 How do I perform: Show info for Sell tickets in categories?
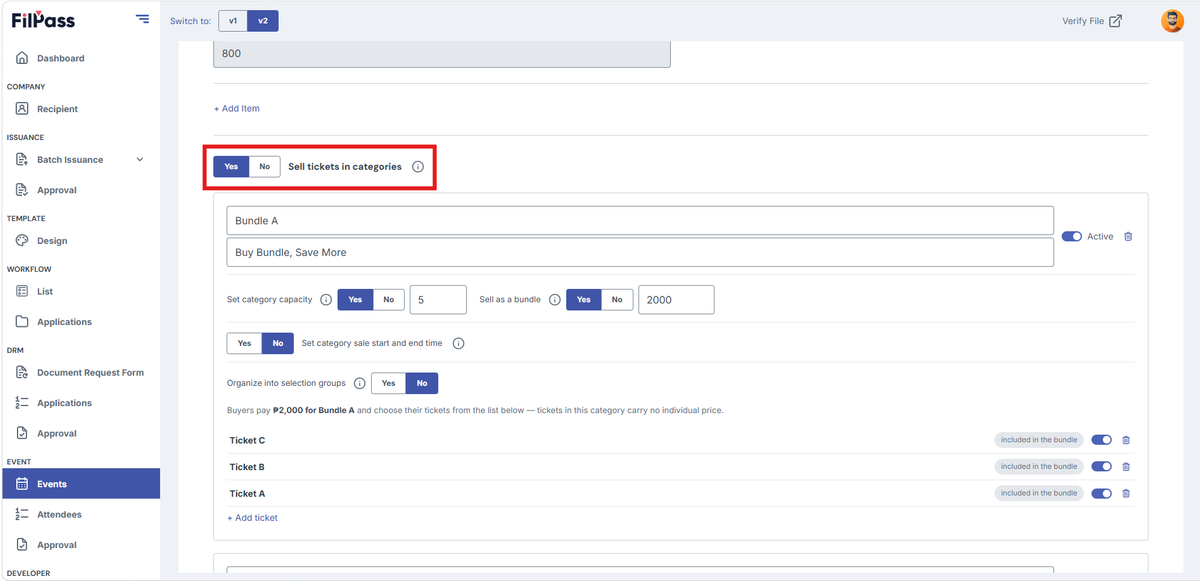click(418, 167)
